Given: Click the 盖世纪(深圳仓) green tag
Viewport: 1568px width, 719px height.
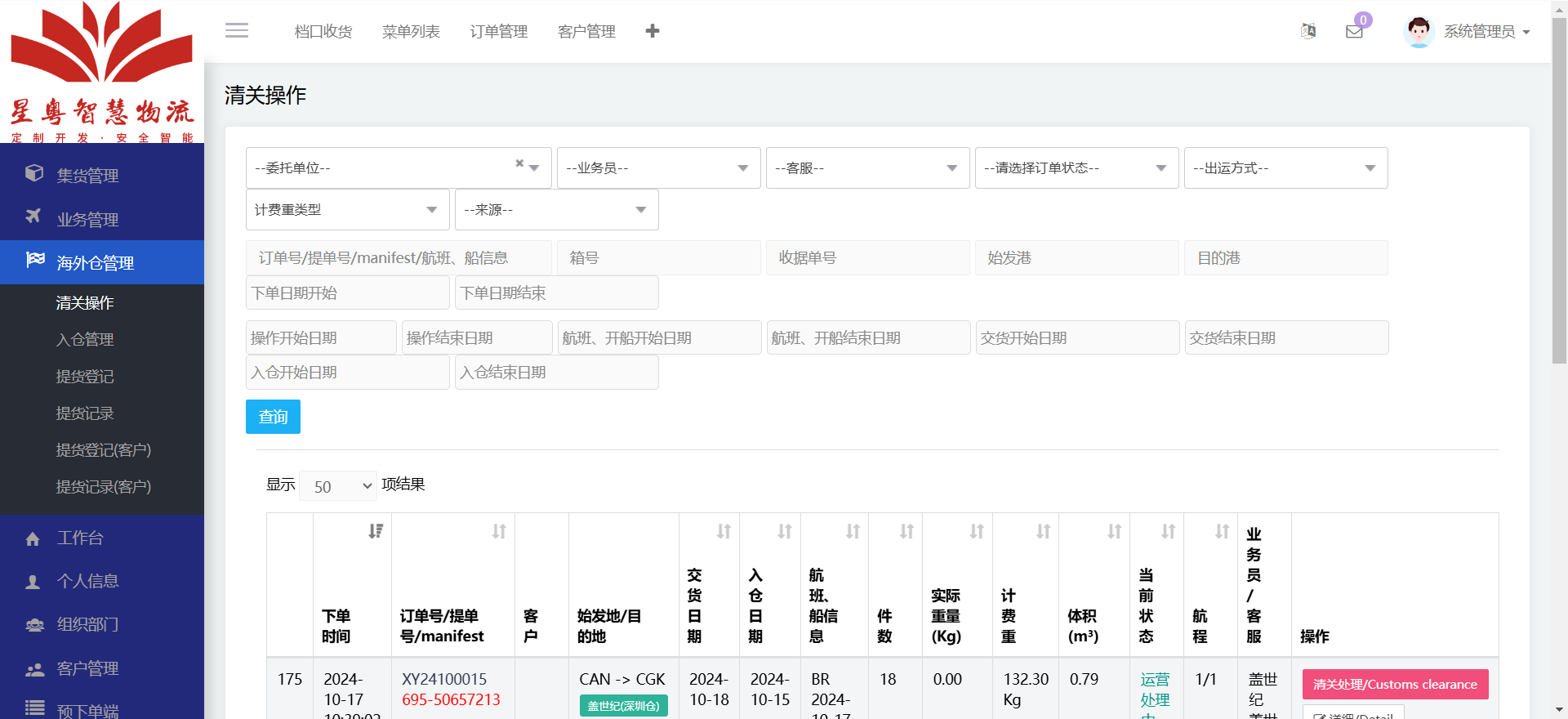Looking at the screenshot, I should tap(624, 706).
